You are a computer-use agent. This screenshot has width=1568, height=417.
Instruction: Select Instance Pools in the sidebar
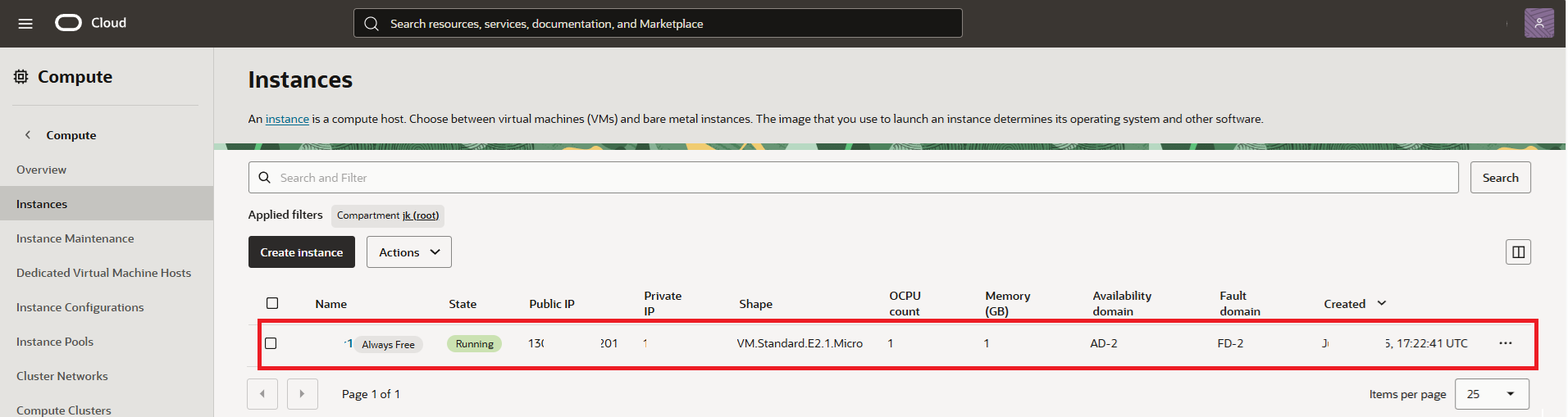[55, 342]
